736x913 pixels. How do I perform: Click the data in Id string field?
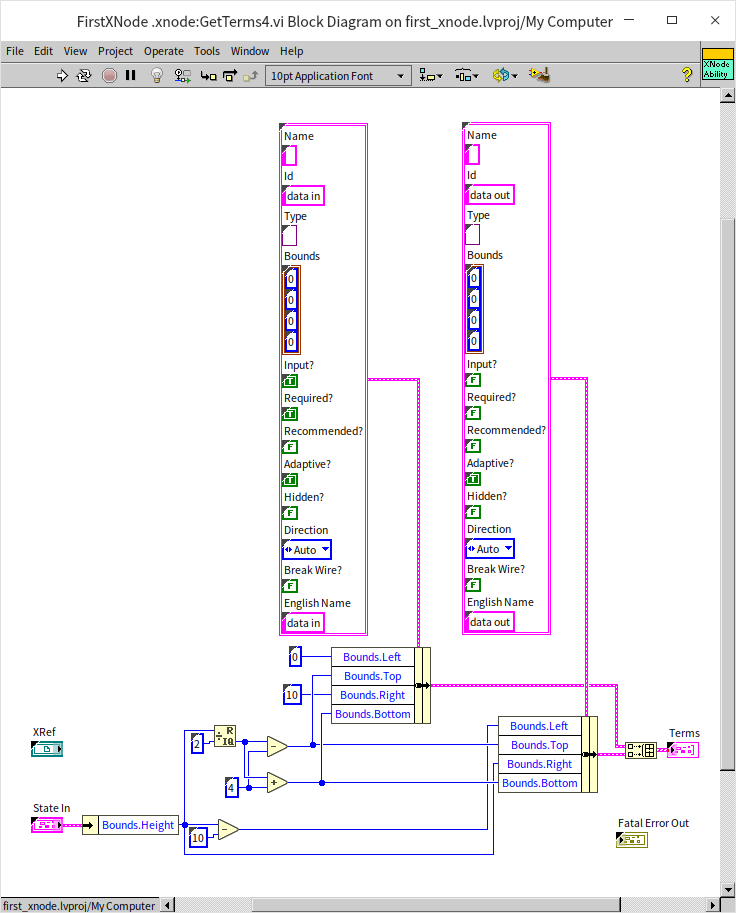pos(304,196)
